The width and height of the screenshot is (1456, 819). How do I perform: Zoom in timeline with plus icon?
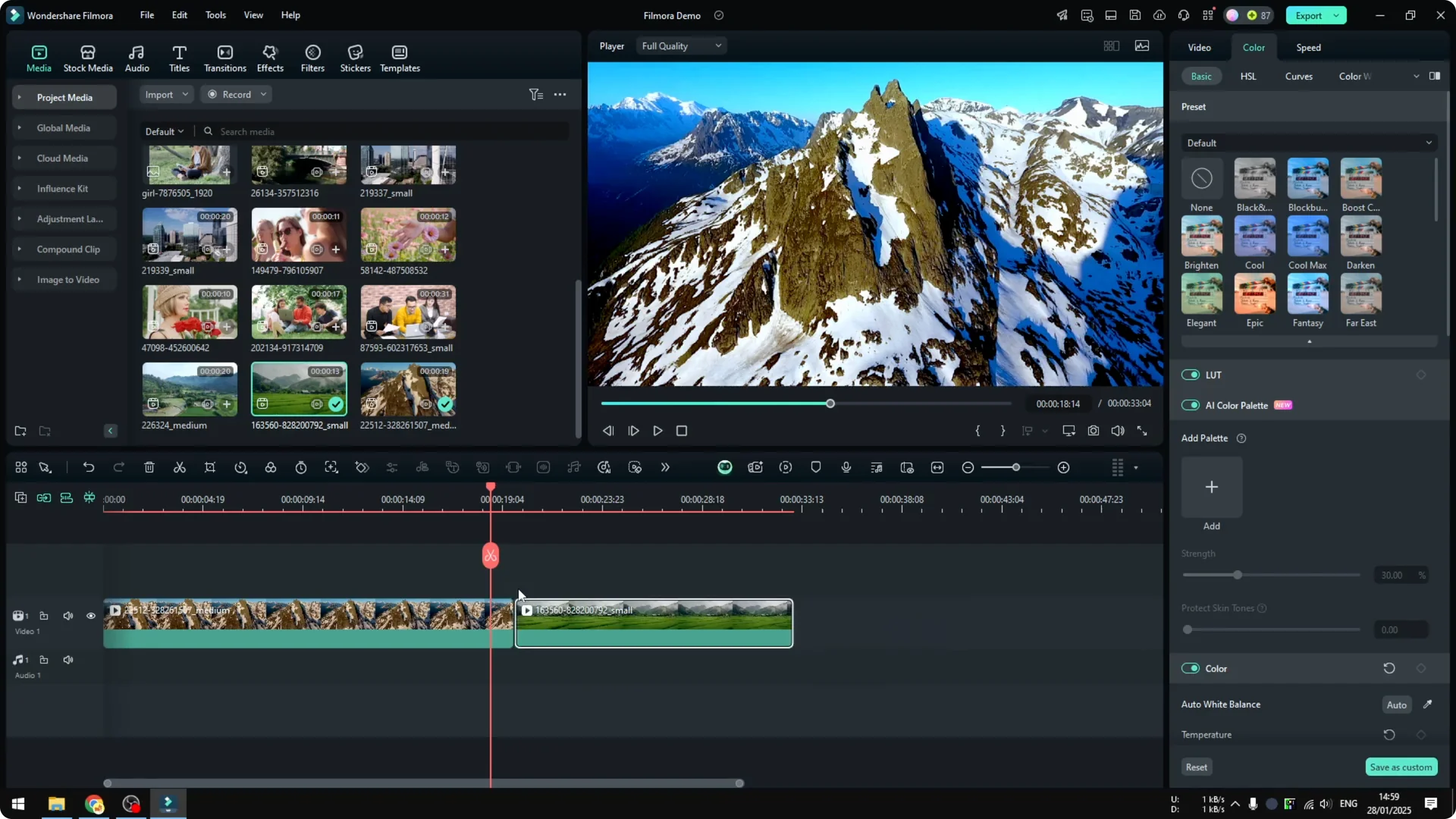(x=1064, y=468)
